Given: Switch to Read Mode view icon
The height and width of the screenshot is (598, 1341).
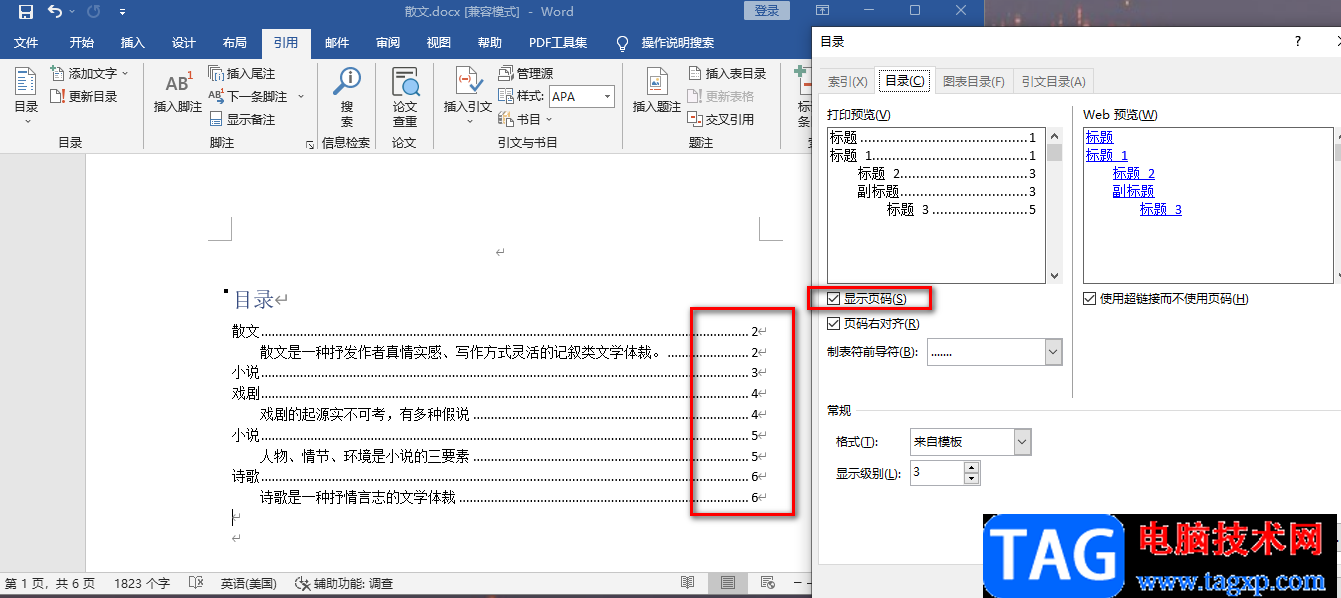Looking at the screenshot, I should pyautogui.click(x=687, y=583).
